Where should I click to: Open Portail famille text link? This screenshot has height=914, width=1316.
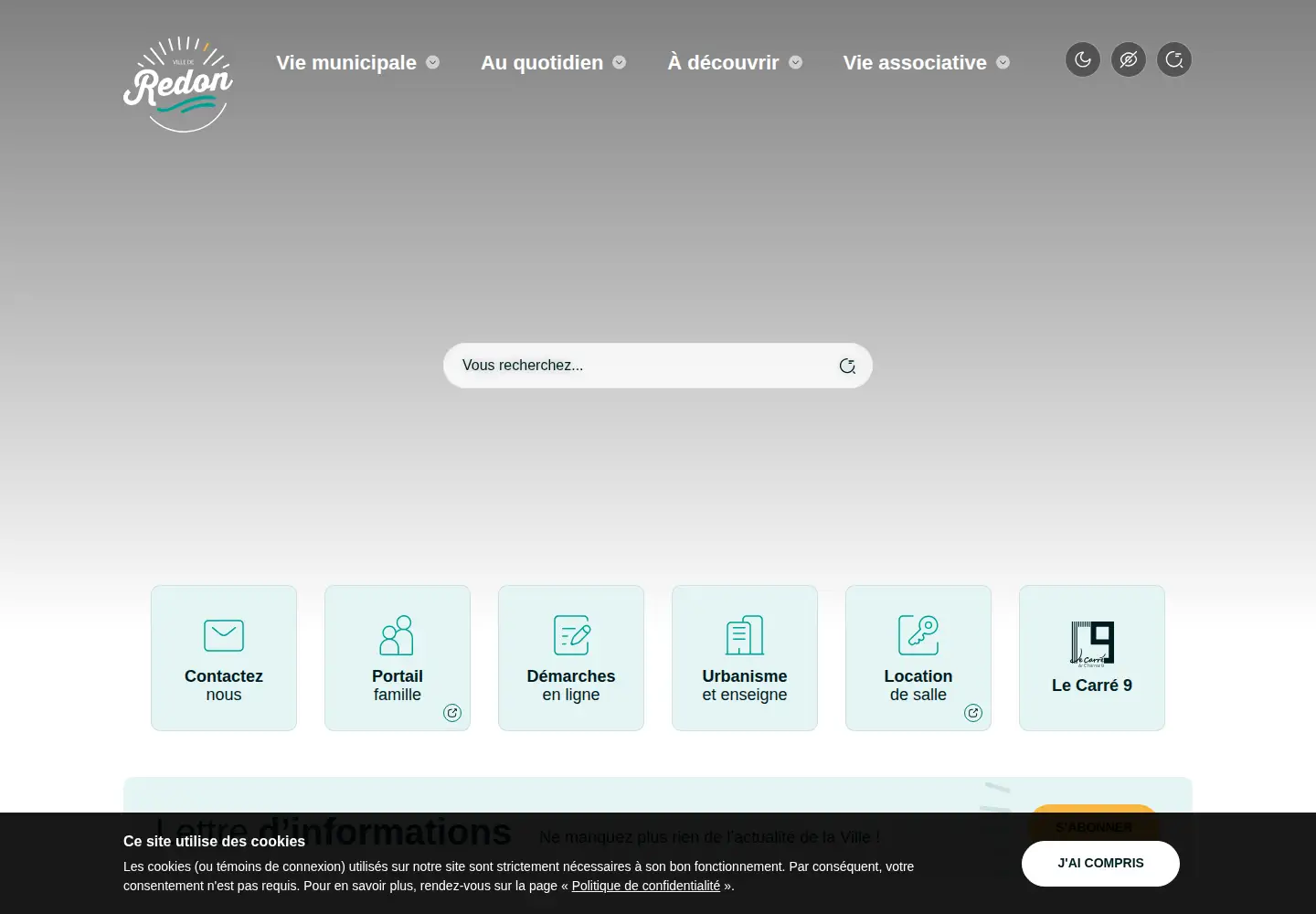[x=398, y=685]
